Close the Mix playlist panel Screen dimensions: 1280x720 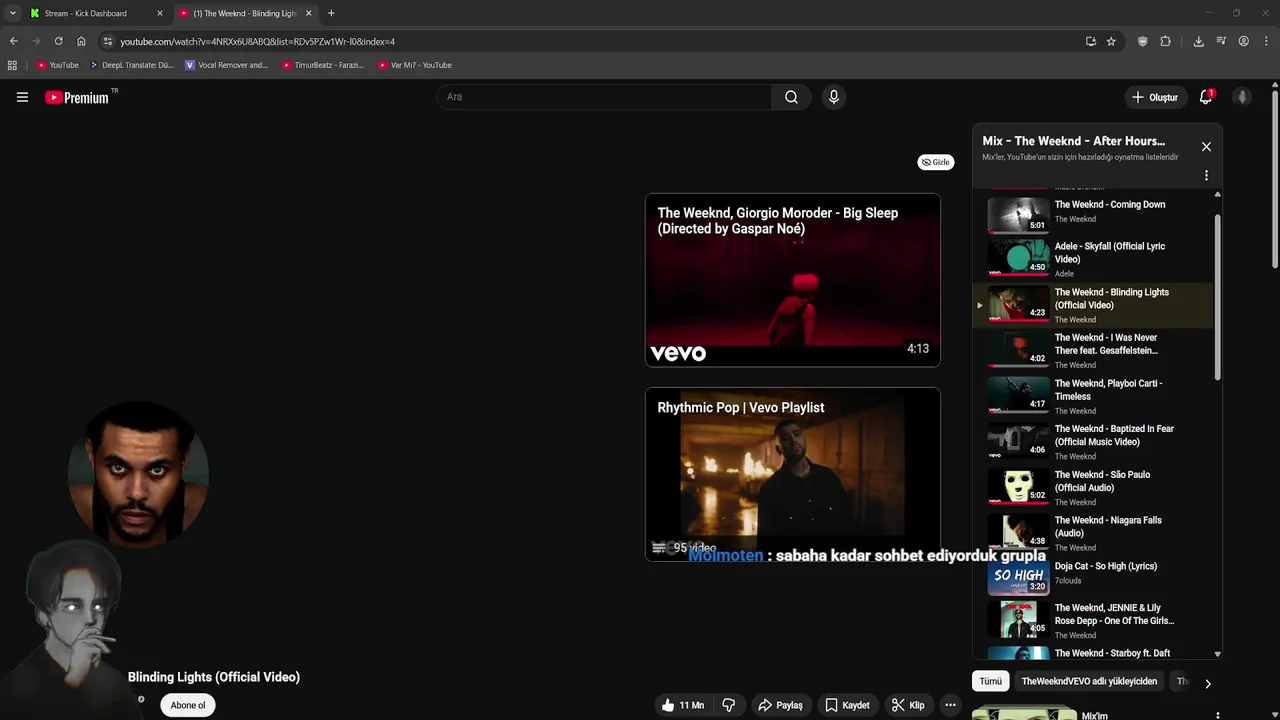(x=1206, y=147)
